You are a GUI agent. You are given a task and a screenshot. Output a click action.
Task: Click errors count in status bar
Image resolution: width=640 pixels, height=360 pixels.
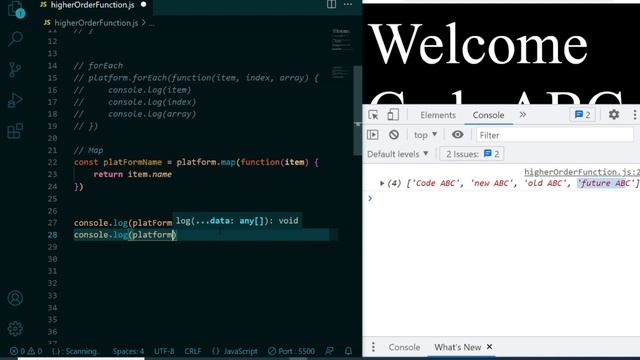pos(18,351)
